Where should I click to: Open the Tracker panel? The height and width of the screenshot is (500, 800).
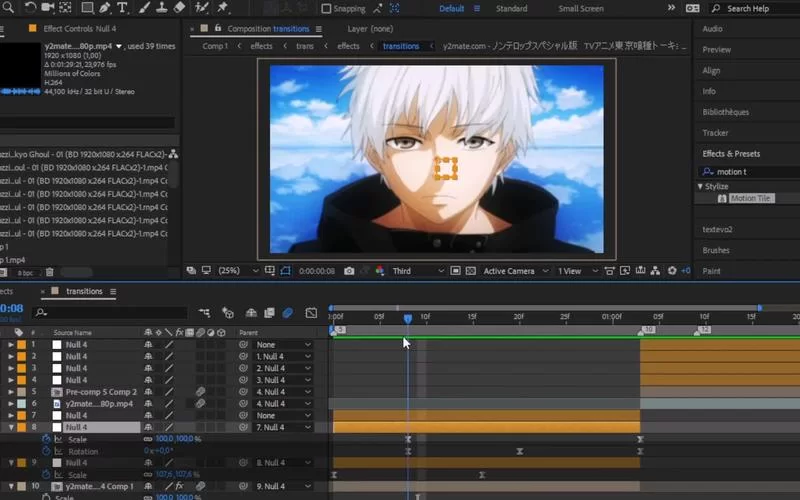pyautogui.click(x=715, y=133)
